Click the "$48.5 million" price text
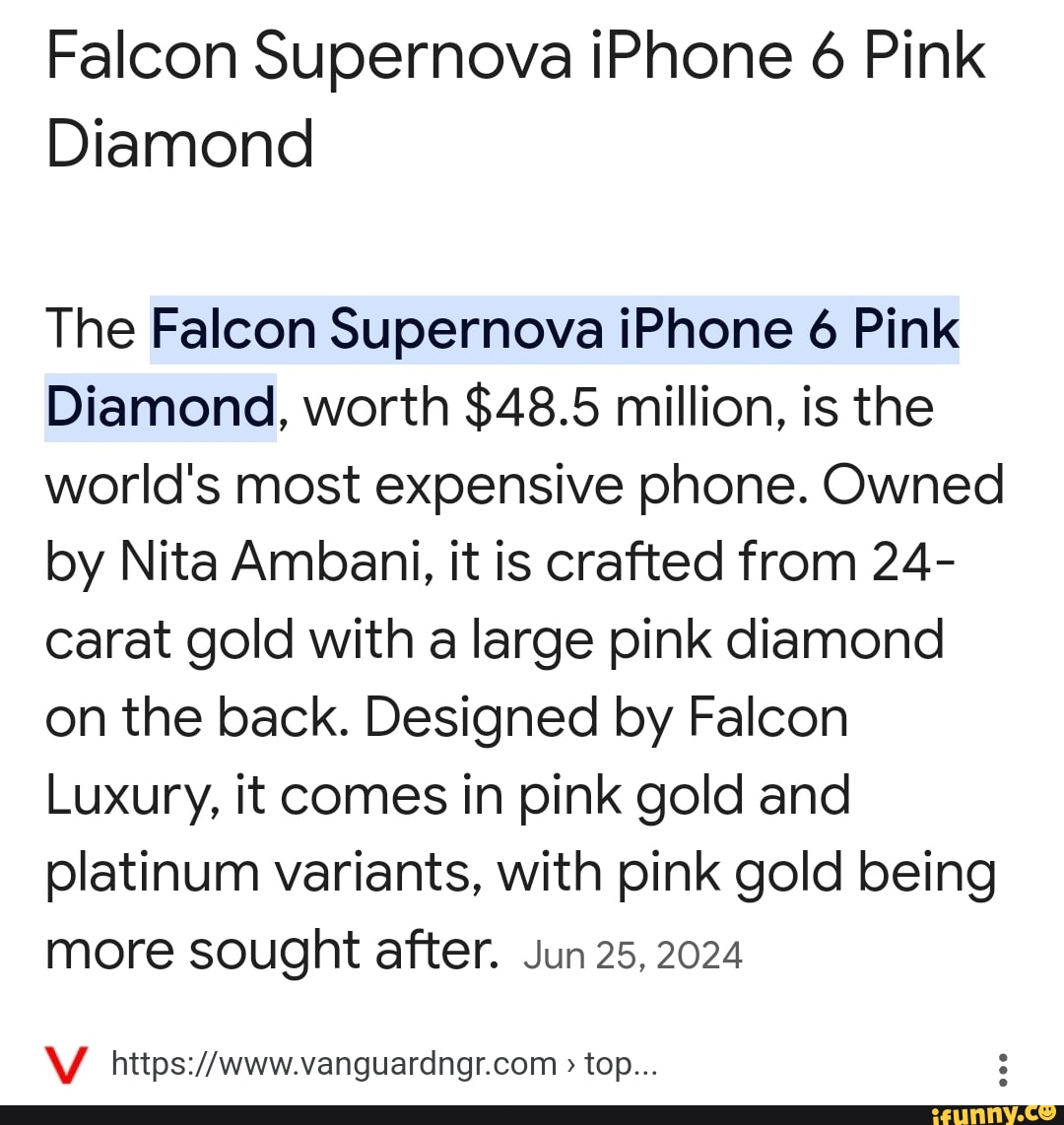Image resolution: width=1064 pixels, height=1125 pixels. (551, 405)
